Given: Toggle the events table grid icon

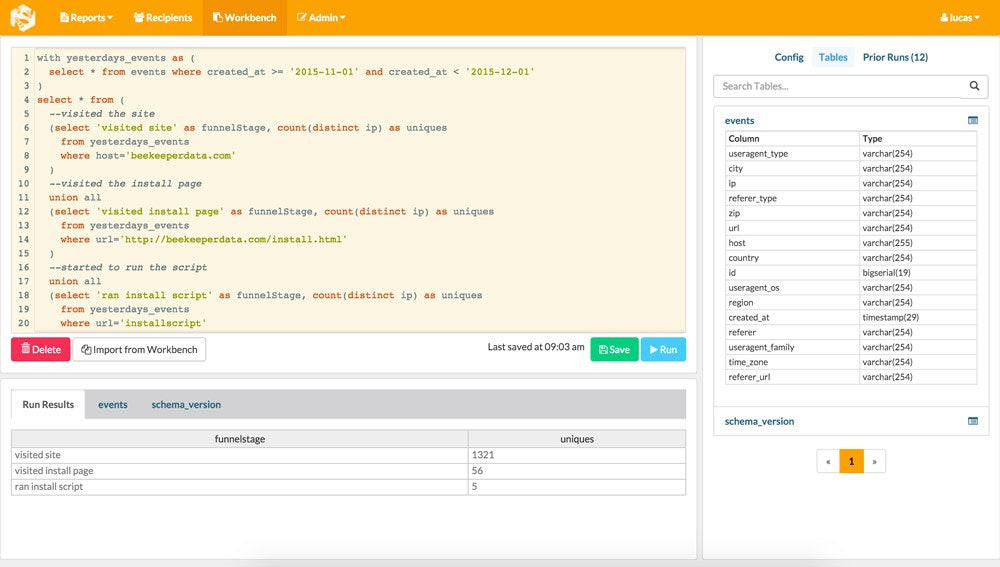Looking at the screenshot, I should coord(973,121).
